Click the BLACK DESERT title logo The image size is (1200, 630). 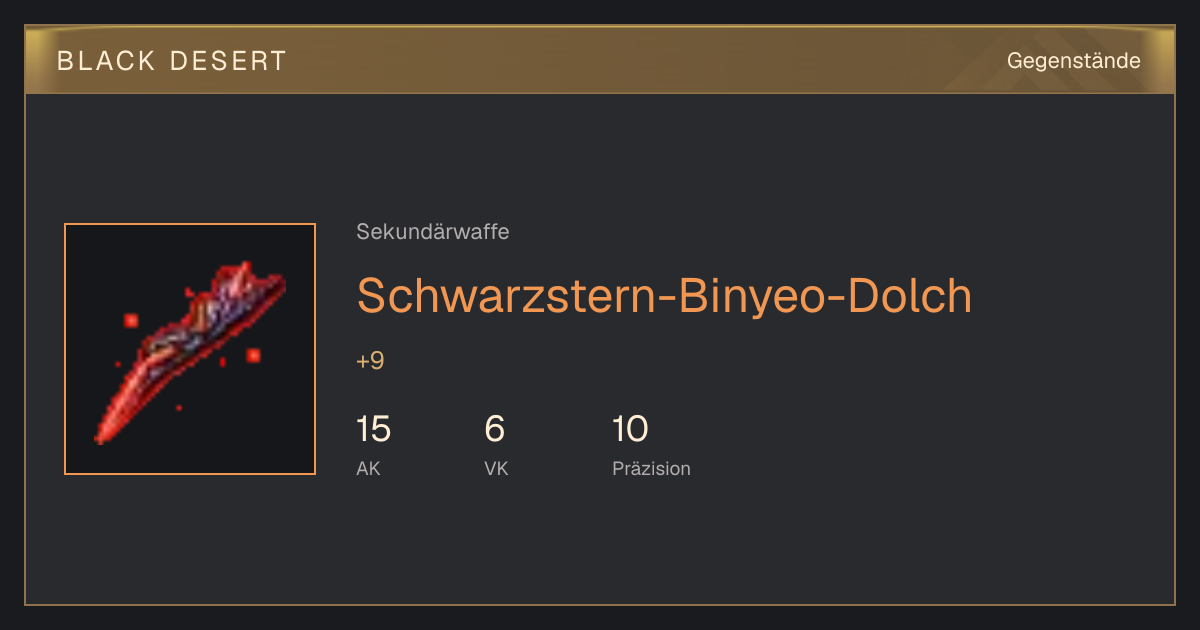tap(172, 61)
